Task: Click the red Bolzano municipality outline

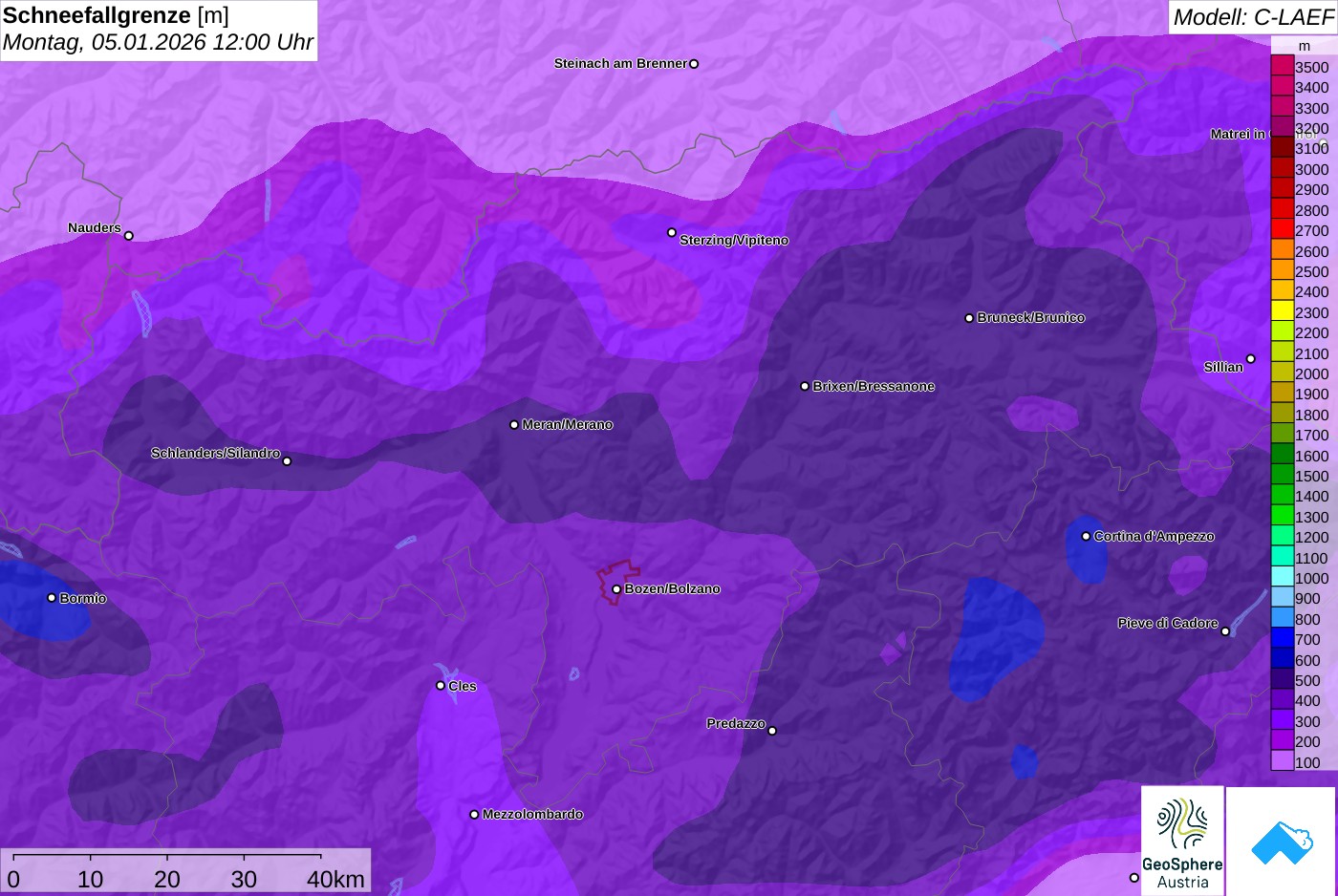Action: [x=618, y=582]
